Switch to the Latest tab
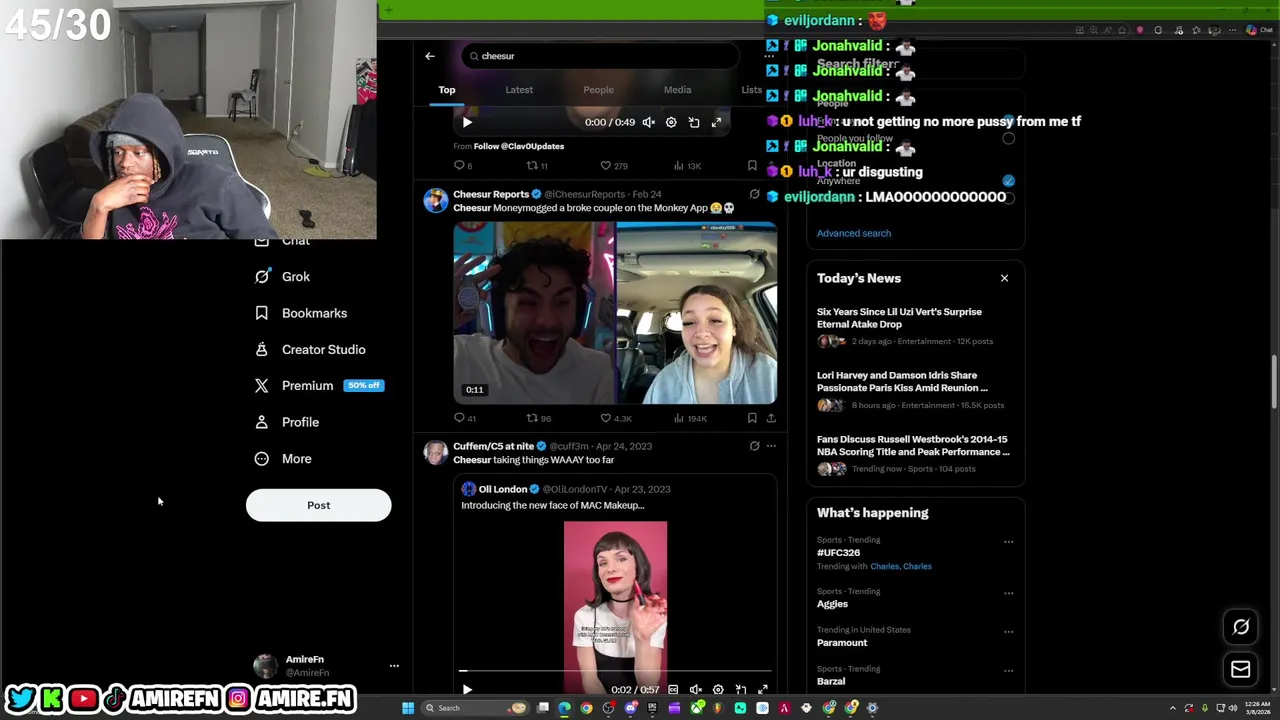The image size is (1280, 720). [519, 90]
